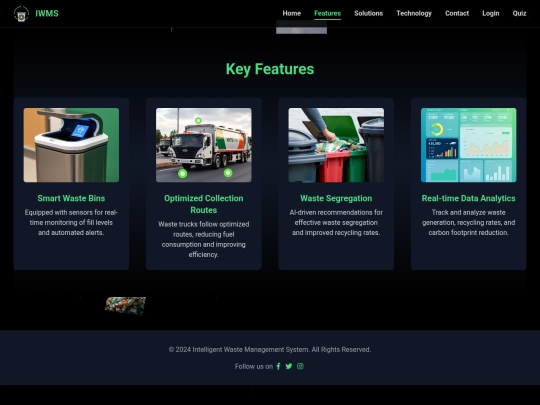Screen dimensions: 540x405
Task: Click the IWMS brand name text
Action: (x=47, y=13)
